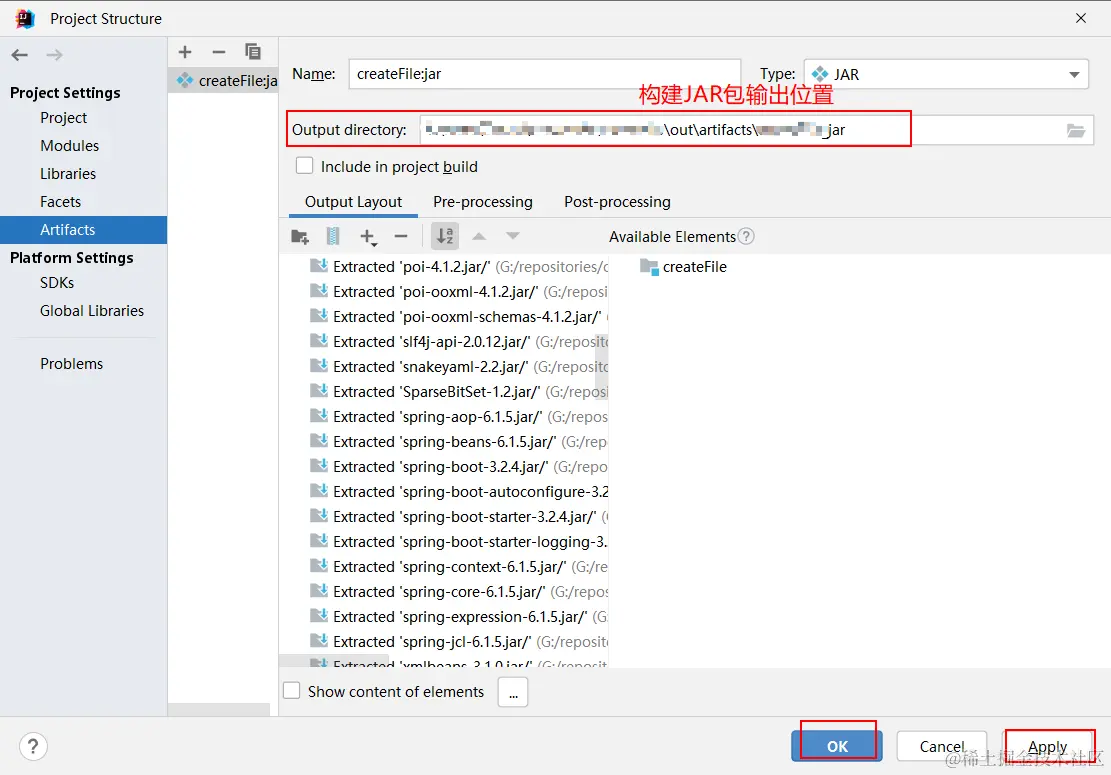Open the help button at bottom left

point(33,746)
